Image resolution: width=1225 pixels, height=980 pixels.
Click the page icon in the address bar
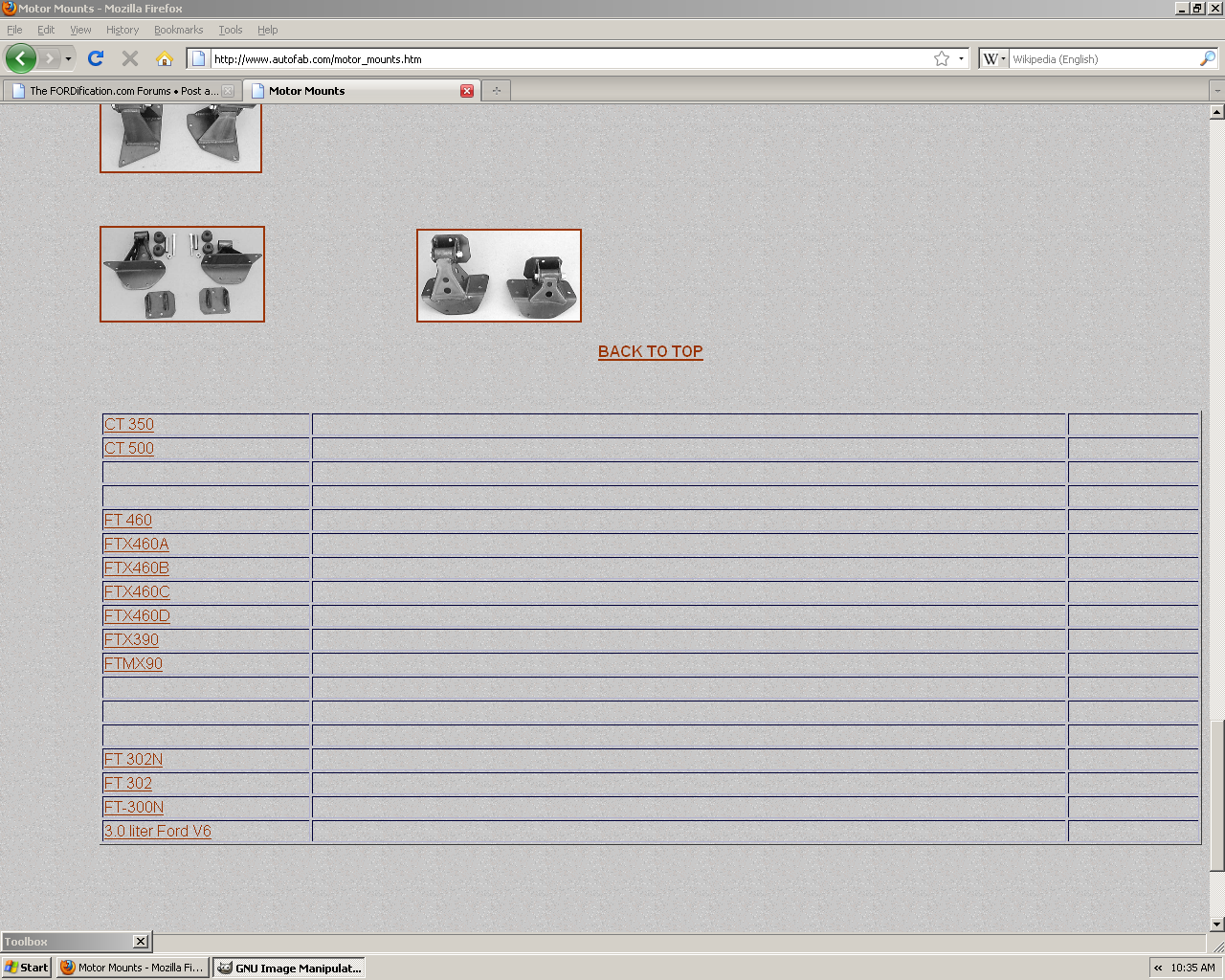198,58
